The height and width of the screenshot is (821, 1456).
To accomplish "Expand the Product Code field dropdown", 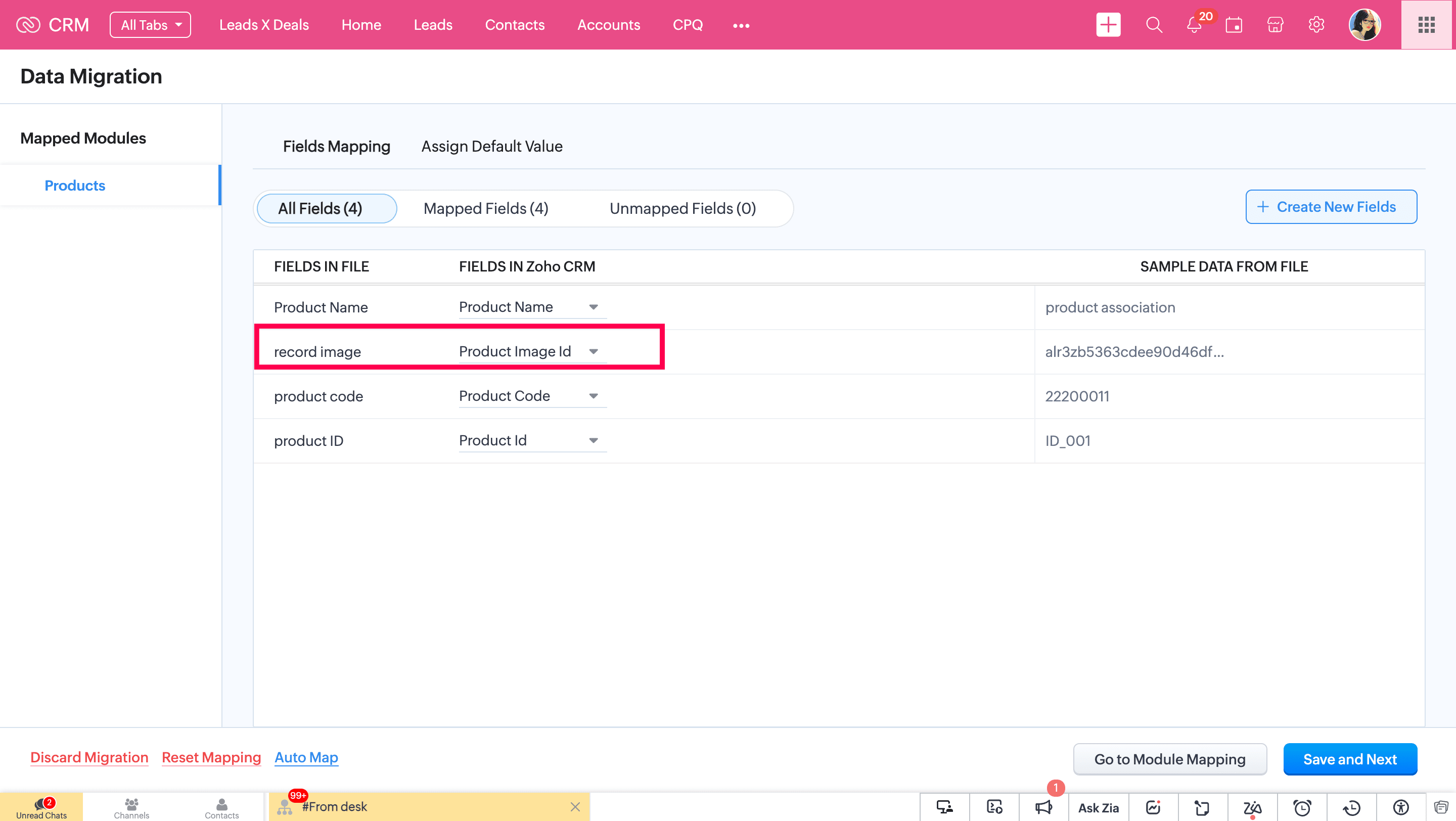I will [x=593, y=396].
